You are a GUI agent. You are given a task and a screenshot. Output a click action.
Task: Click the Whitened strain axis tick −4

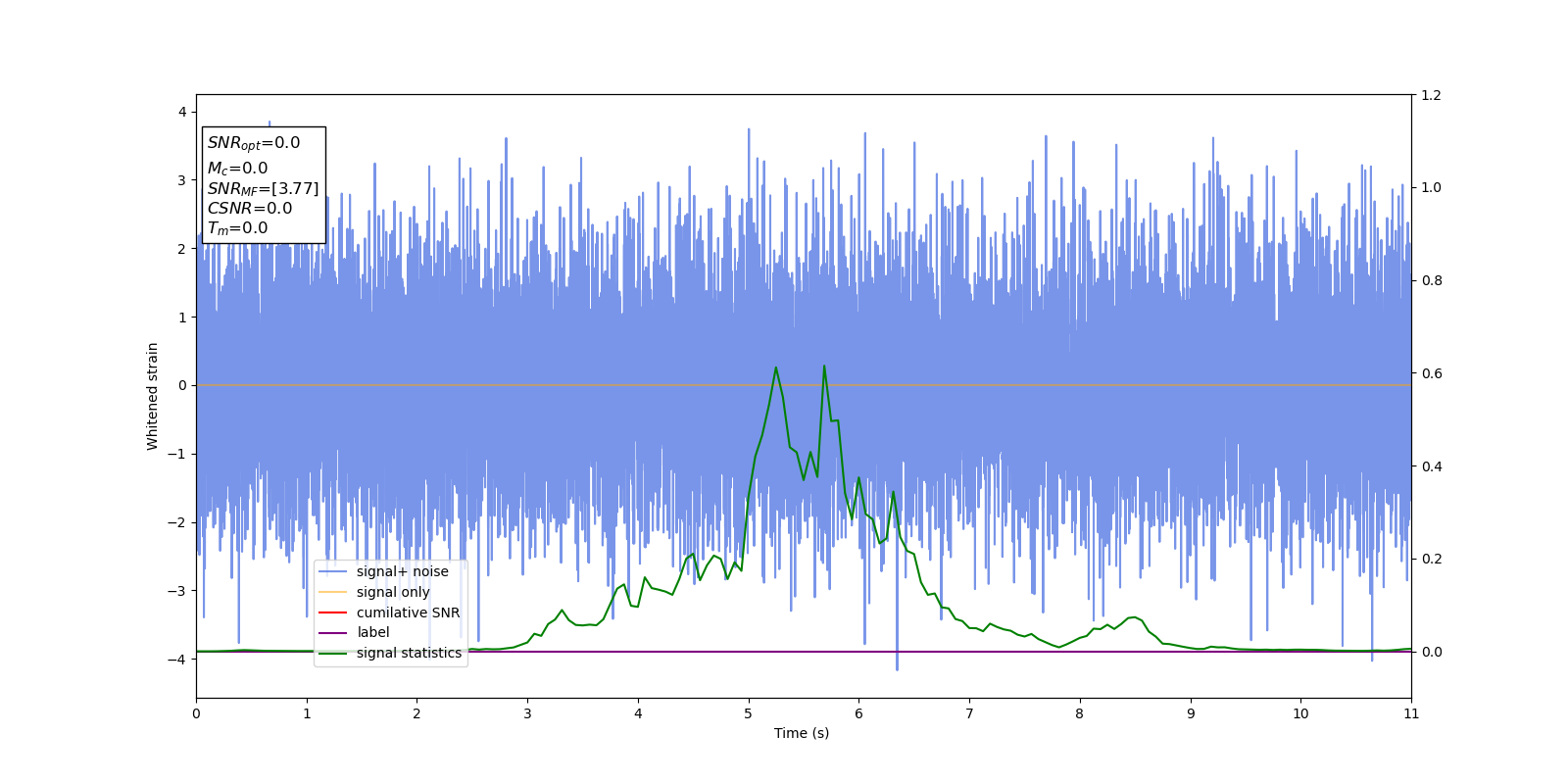pos(177,660)
